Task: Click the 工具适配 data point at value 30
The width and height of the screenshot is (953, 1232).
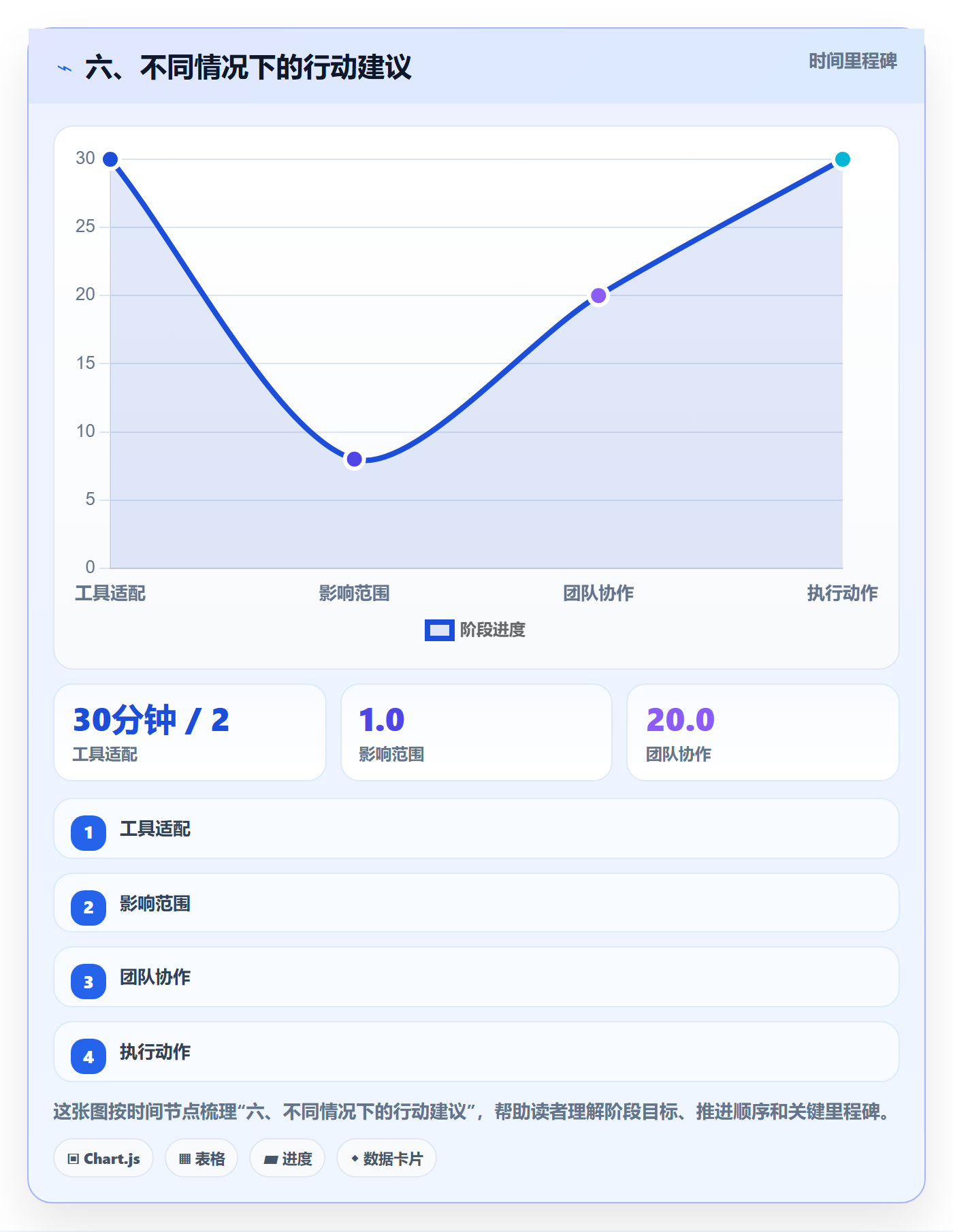Action: (110, 159)
